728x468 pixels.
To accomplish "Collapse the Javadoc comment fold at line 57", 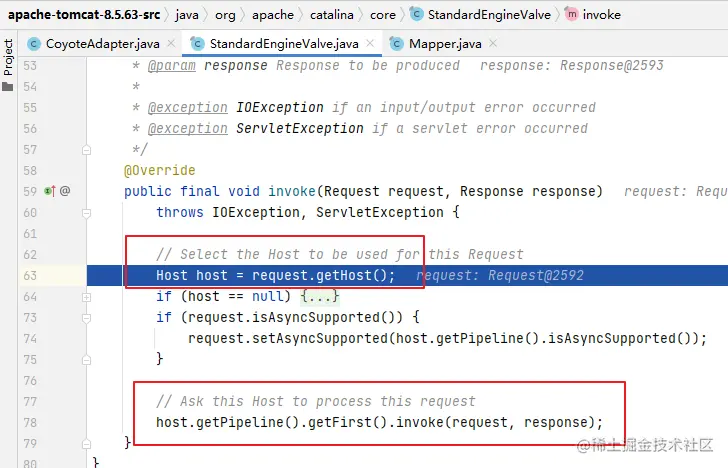I will point(86,150).
